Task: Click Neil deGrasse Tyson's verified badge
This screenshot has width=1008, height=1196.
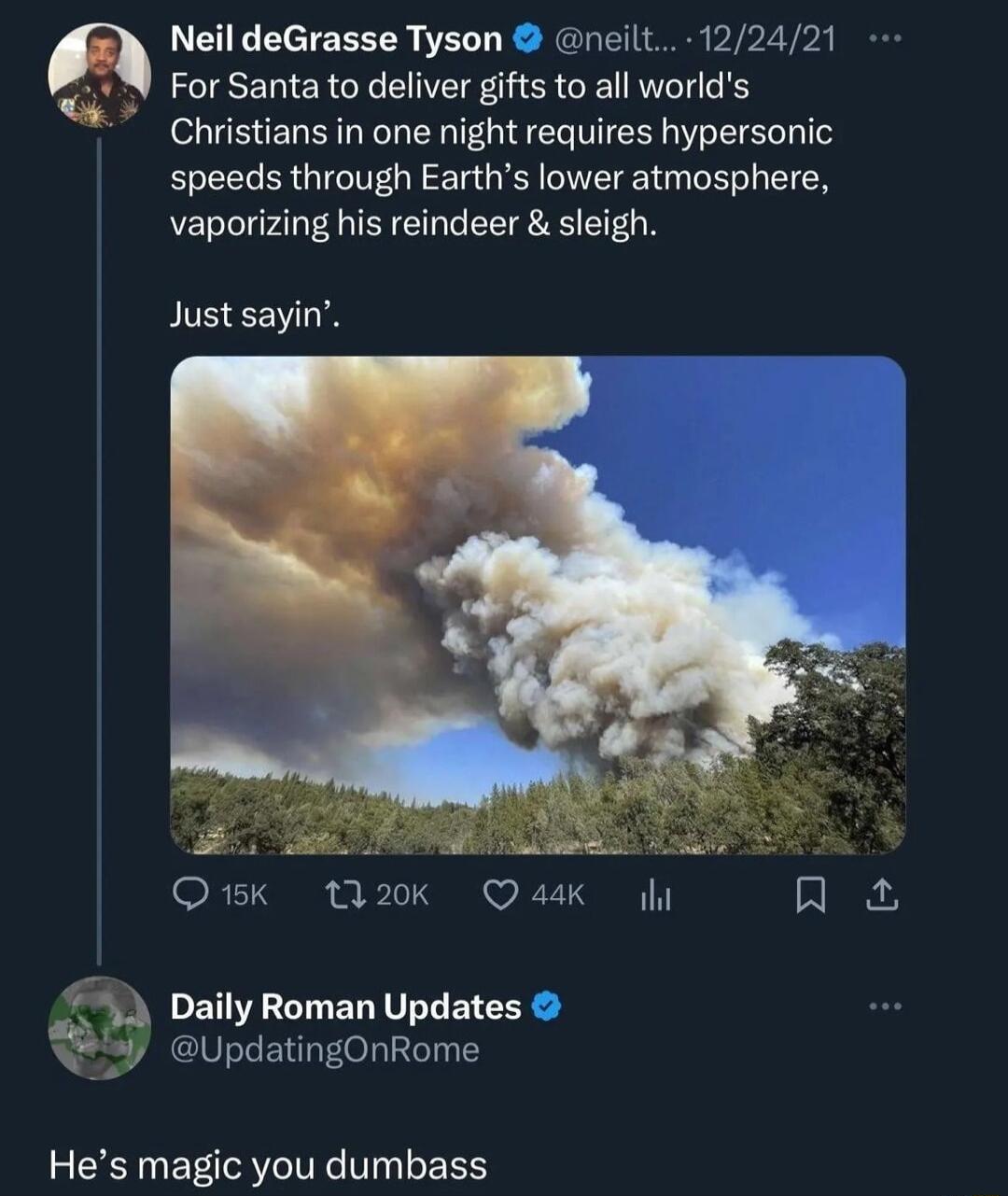Action: click(526, 40)
